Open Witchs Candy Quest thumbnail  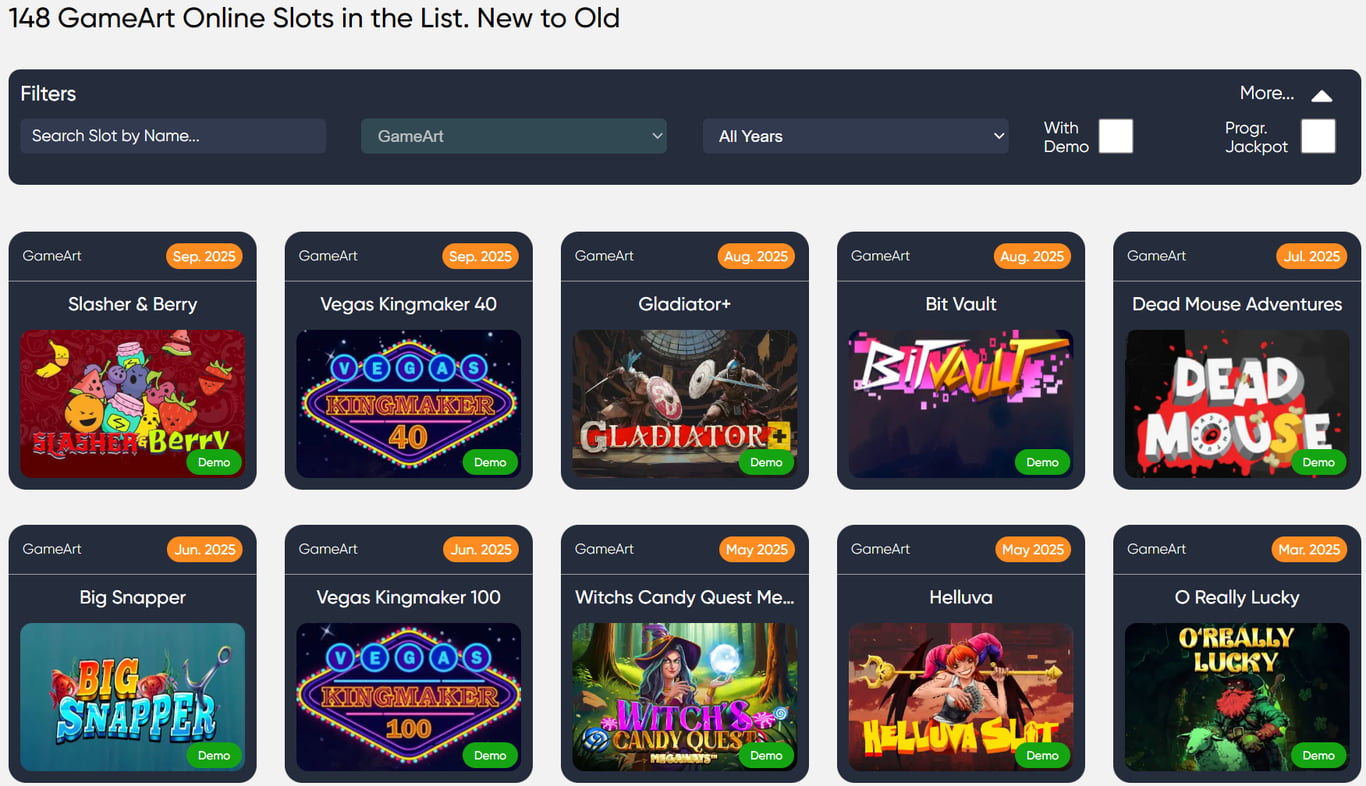point(685,697)
